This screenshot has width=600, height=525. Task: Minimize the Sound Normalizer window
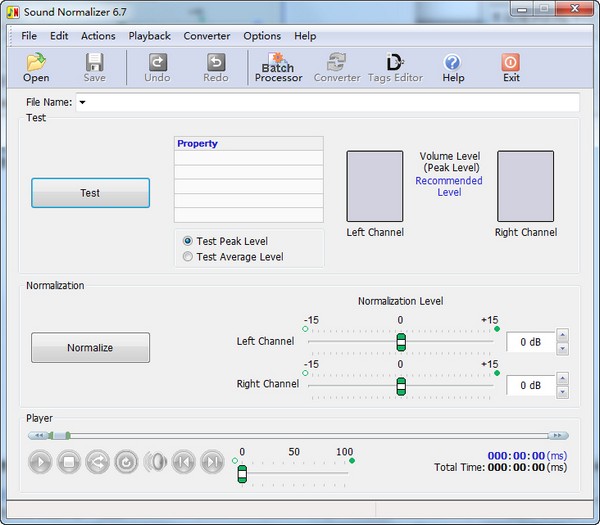[x=522, y=9]
